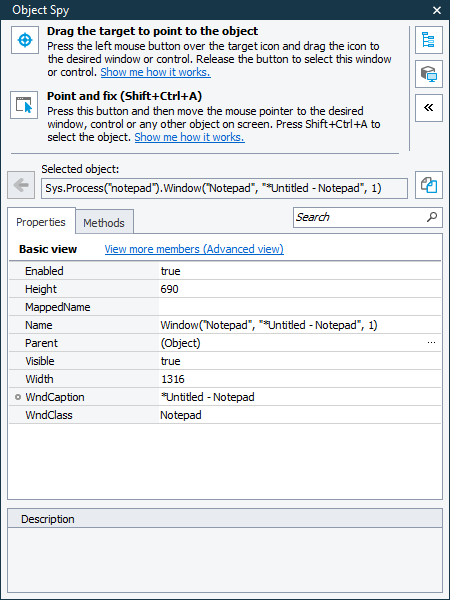
Task: Click the map object monitor icon
Action: pyautogui.click(x=429, y=73)
